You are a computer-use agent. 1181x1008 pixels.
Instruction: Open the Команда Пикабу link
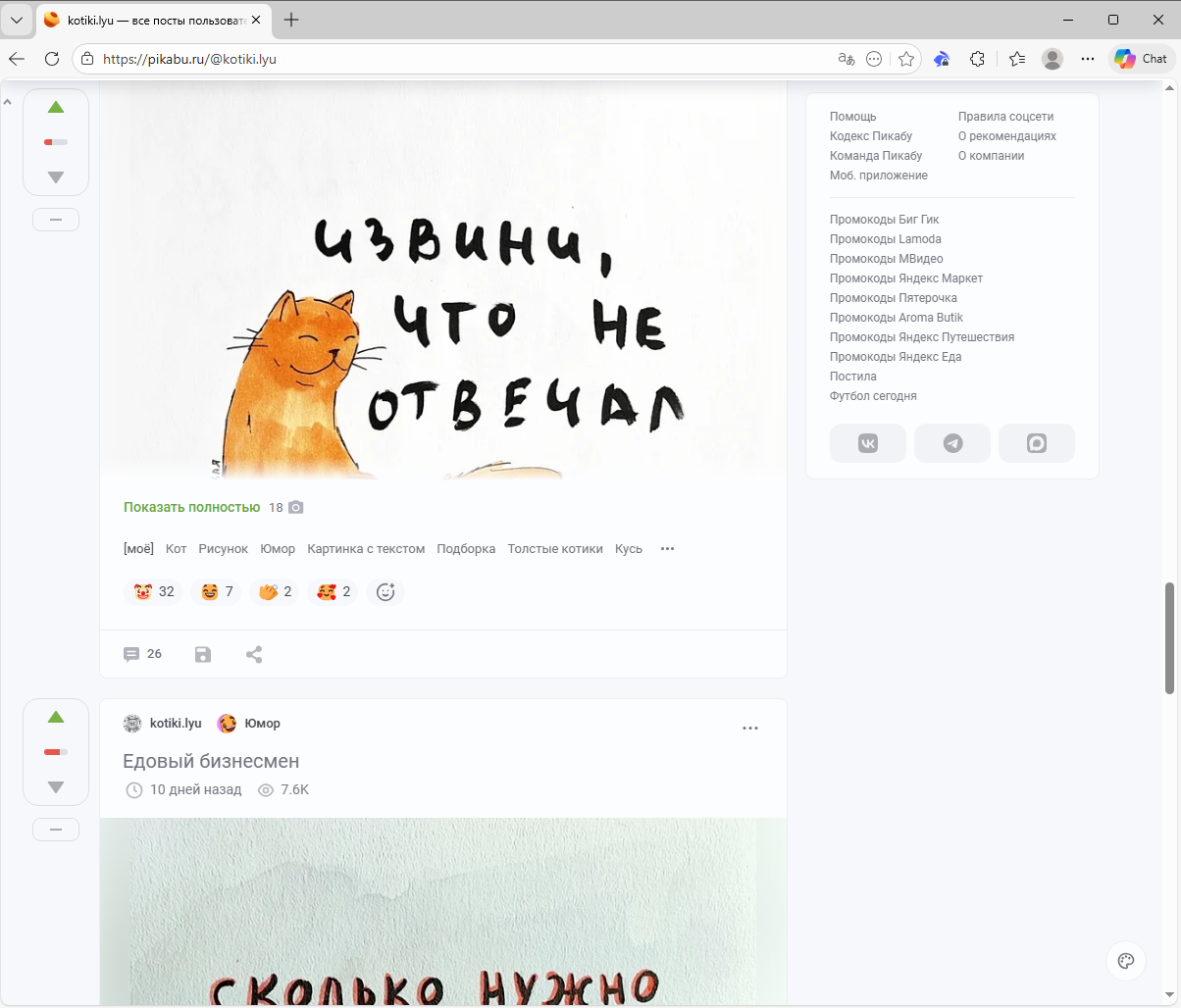876,156
